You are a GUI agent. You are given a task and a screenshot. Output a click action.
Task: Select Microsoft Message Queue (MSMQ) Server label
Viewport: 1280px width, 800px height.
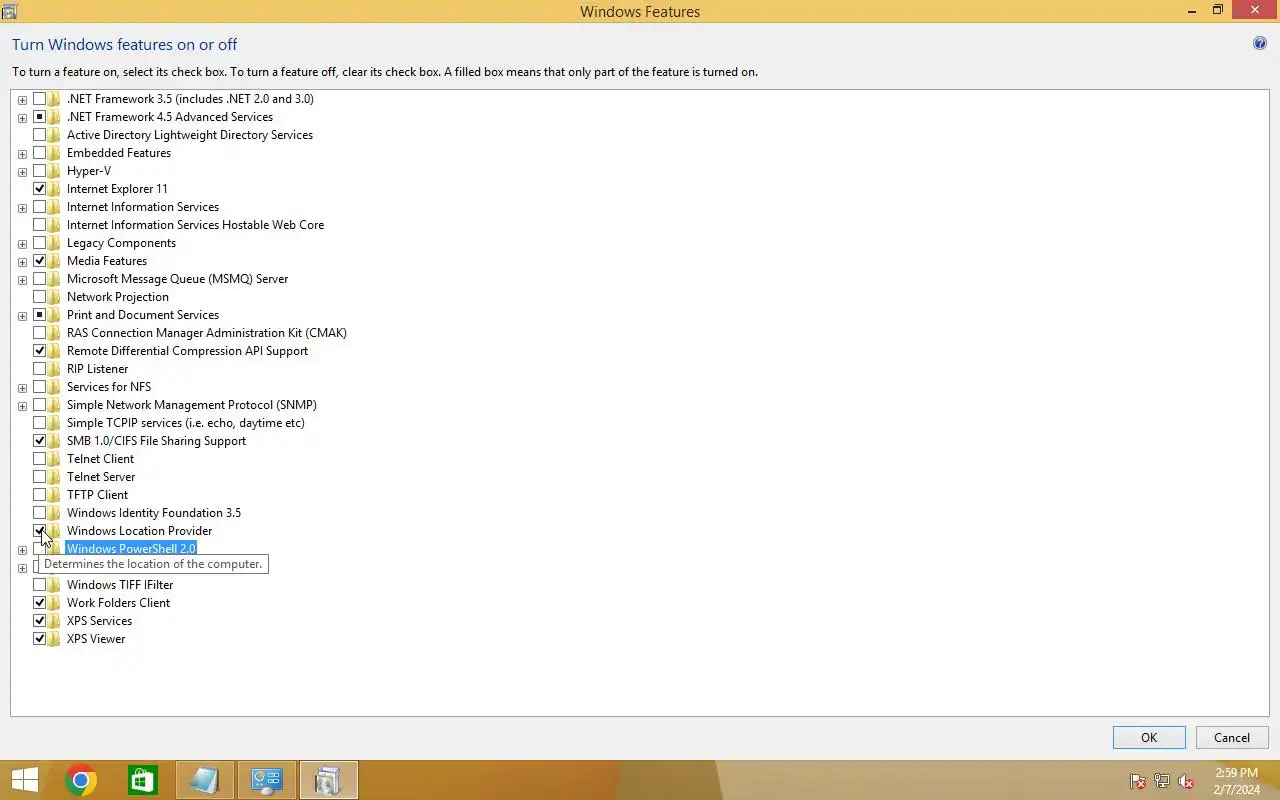(177, 279)
